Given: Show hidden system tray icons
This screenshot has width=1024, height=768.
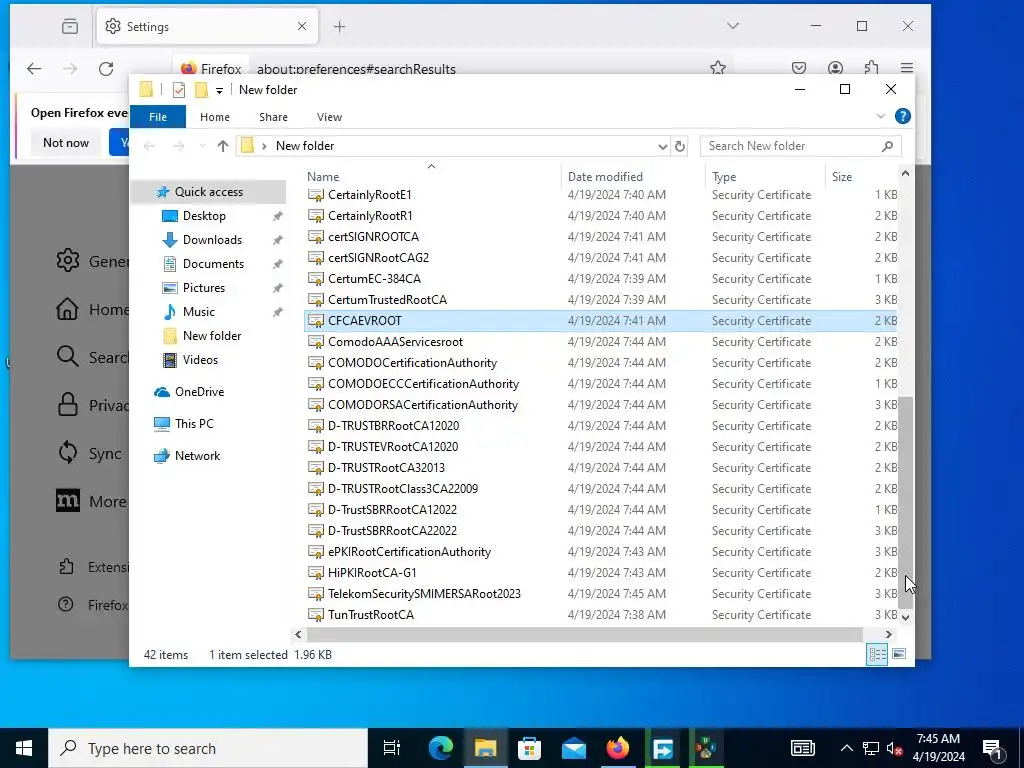Looking at the screenshot, I should [846, 748].
